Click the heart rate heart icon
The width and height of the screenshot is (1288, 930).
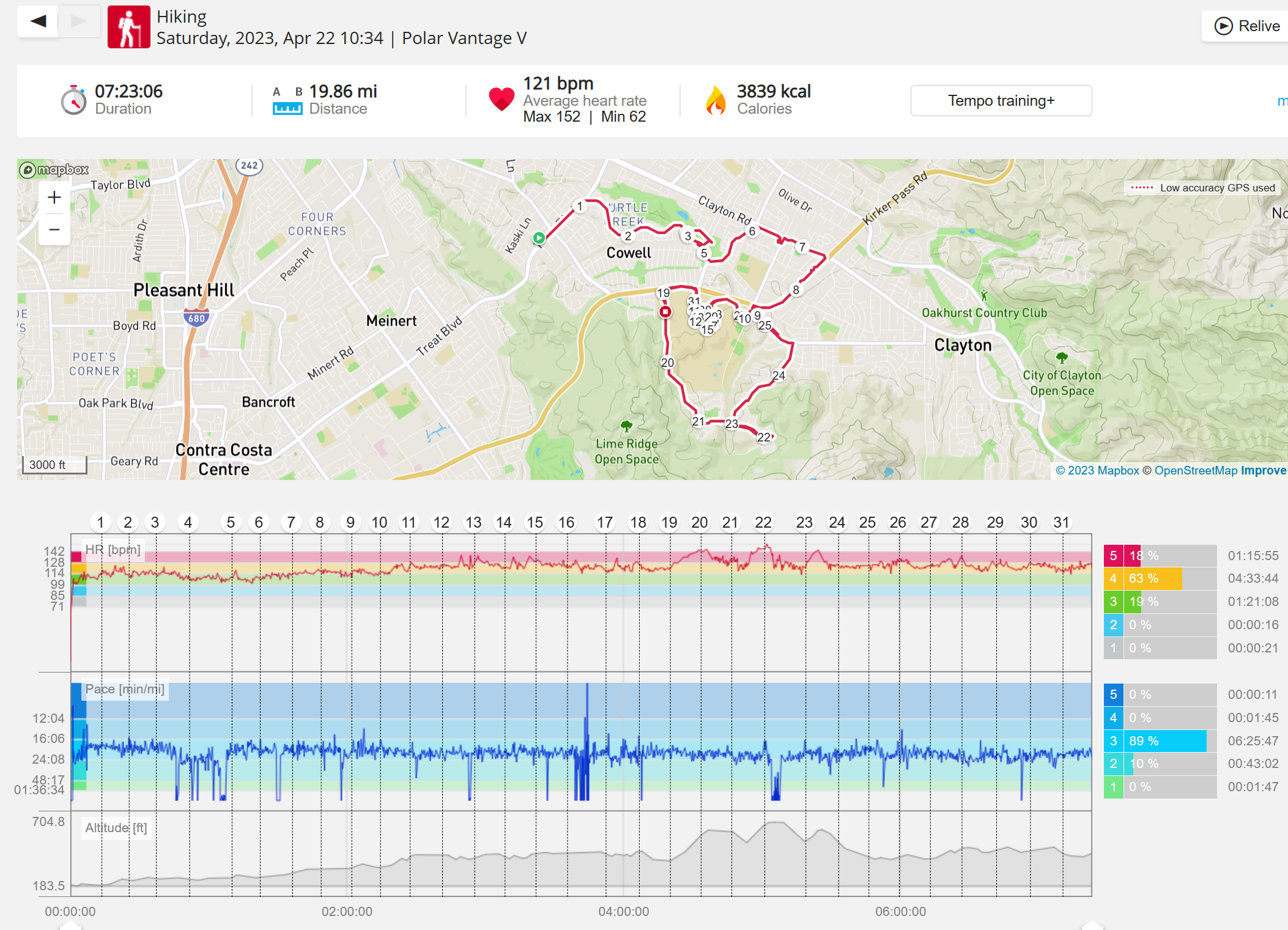[502, 99]
